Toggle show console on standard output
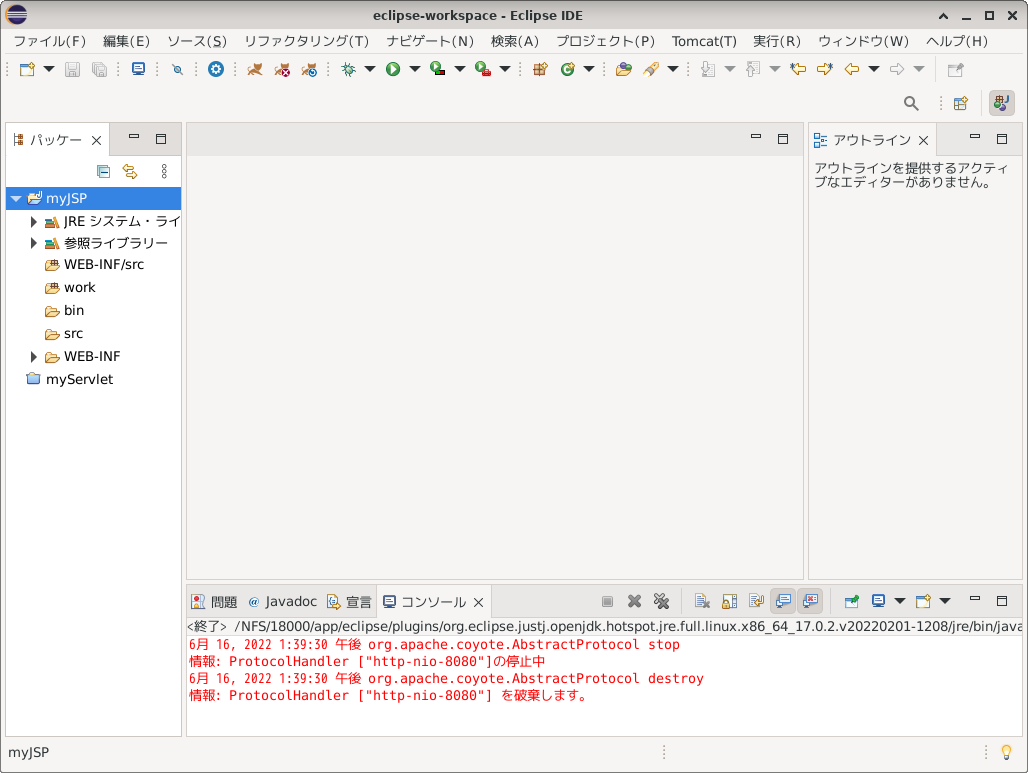Screen dimensions: 1028x773 783,601
